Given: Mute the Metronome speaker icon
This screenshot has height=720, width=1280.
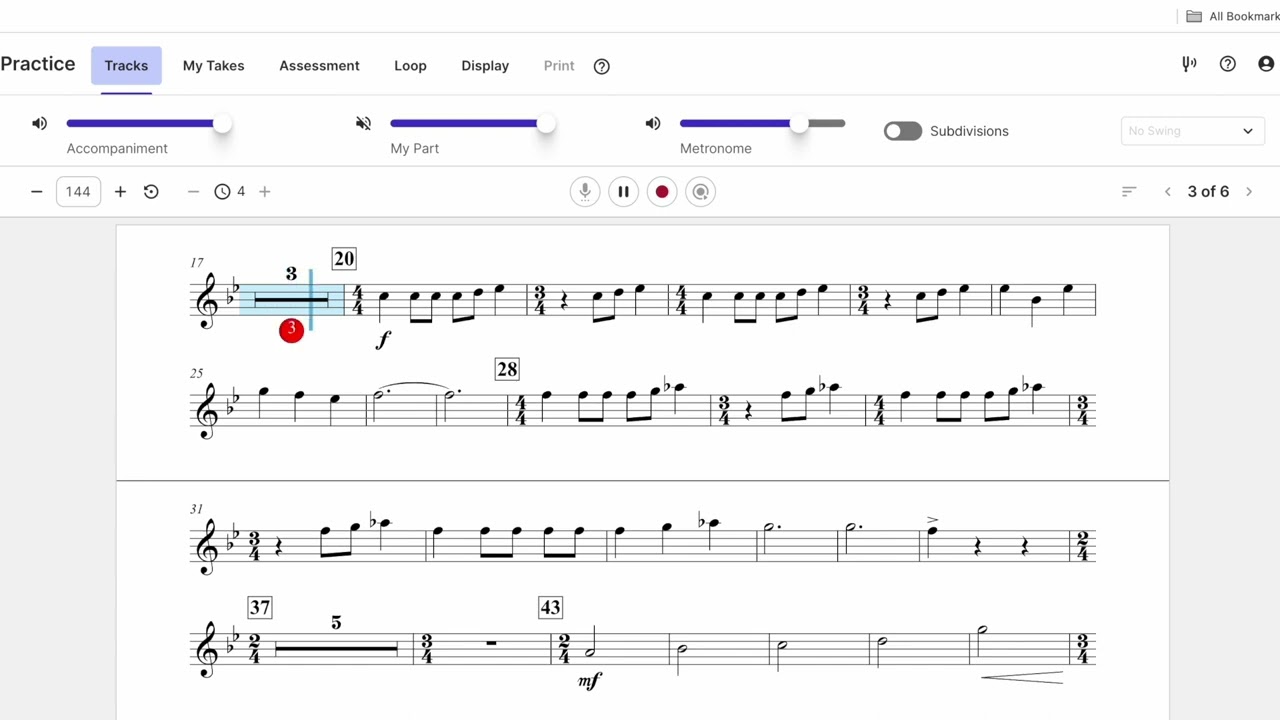Looking at the screenshot, I should [653, 123].
